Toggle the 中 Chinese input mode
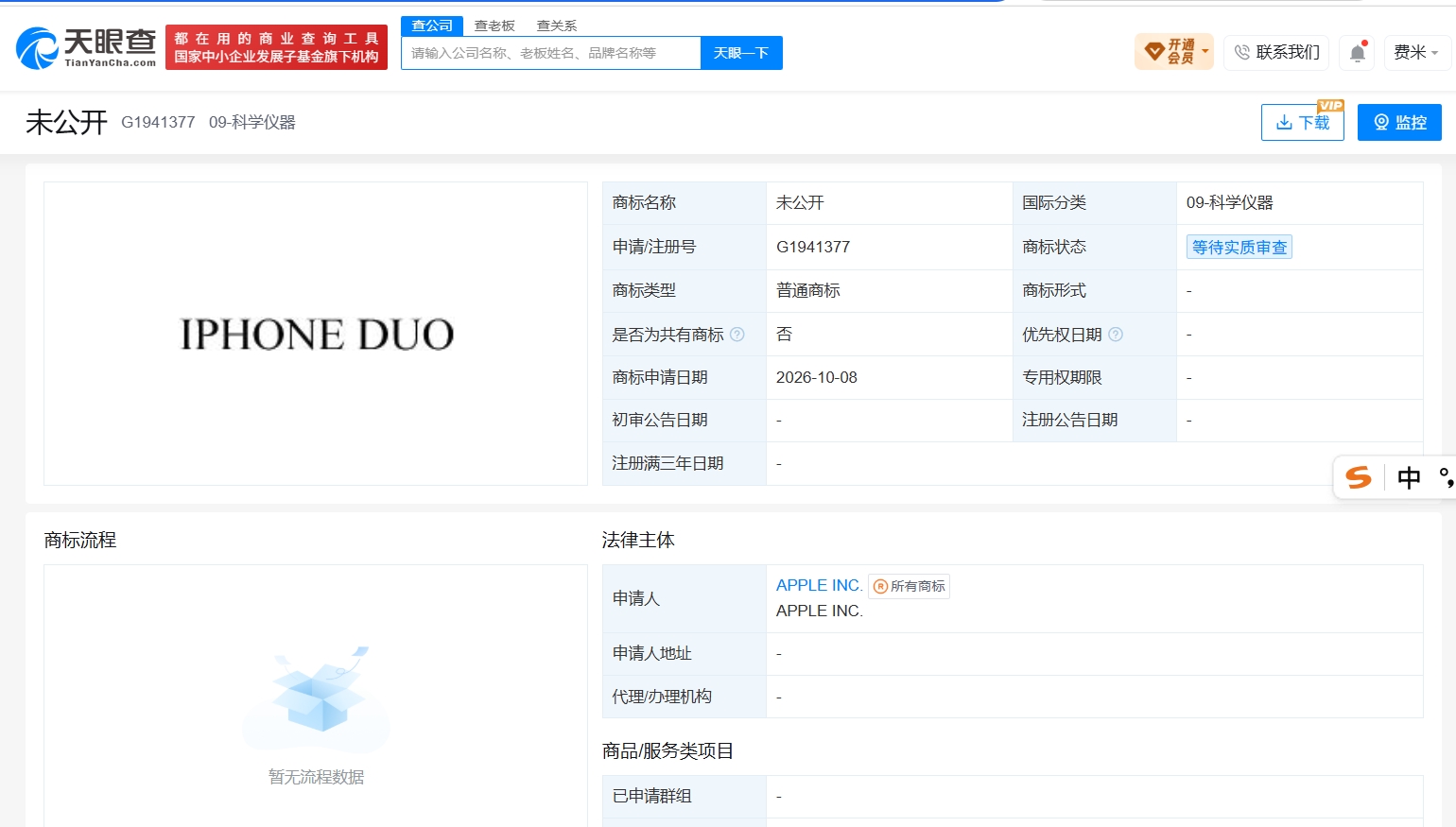The image size is (1456, 827). pyautogui.click(x=1409, y=477)
